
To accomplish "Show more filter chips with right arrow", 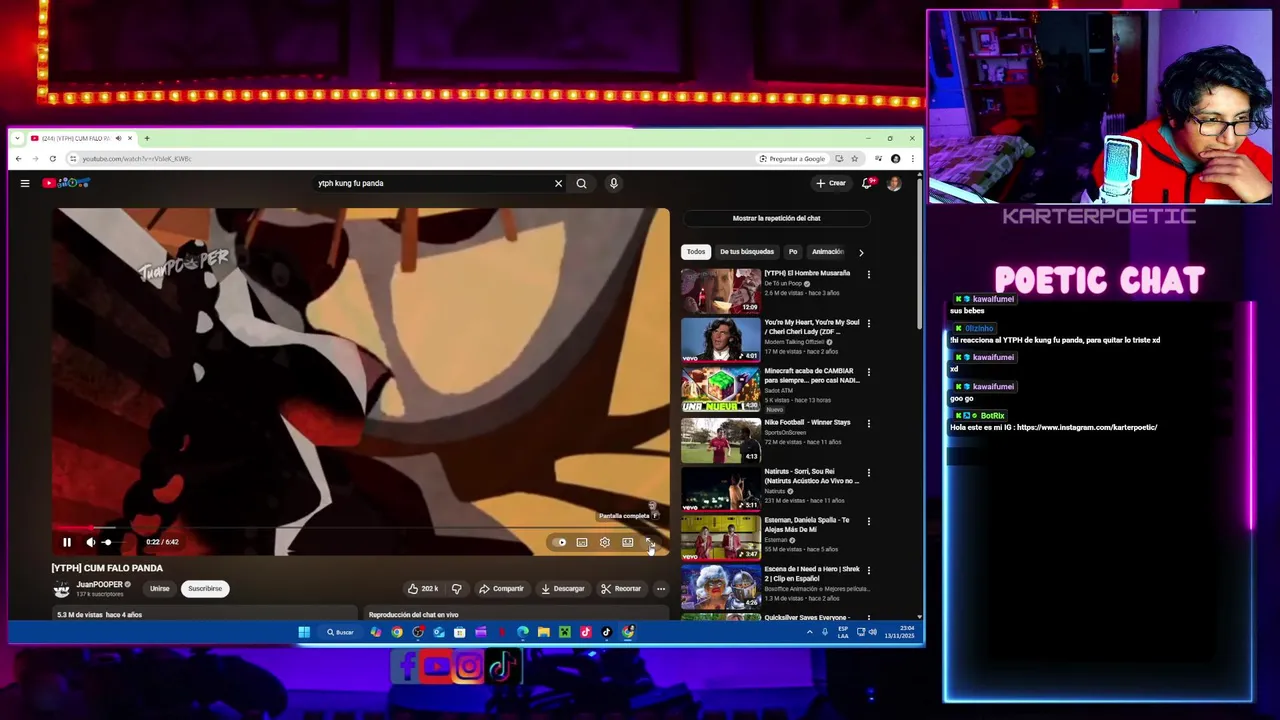I will [x=861, y=252].
